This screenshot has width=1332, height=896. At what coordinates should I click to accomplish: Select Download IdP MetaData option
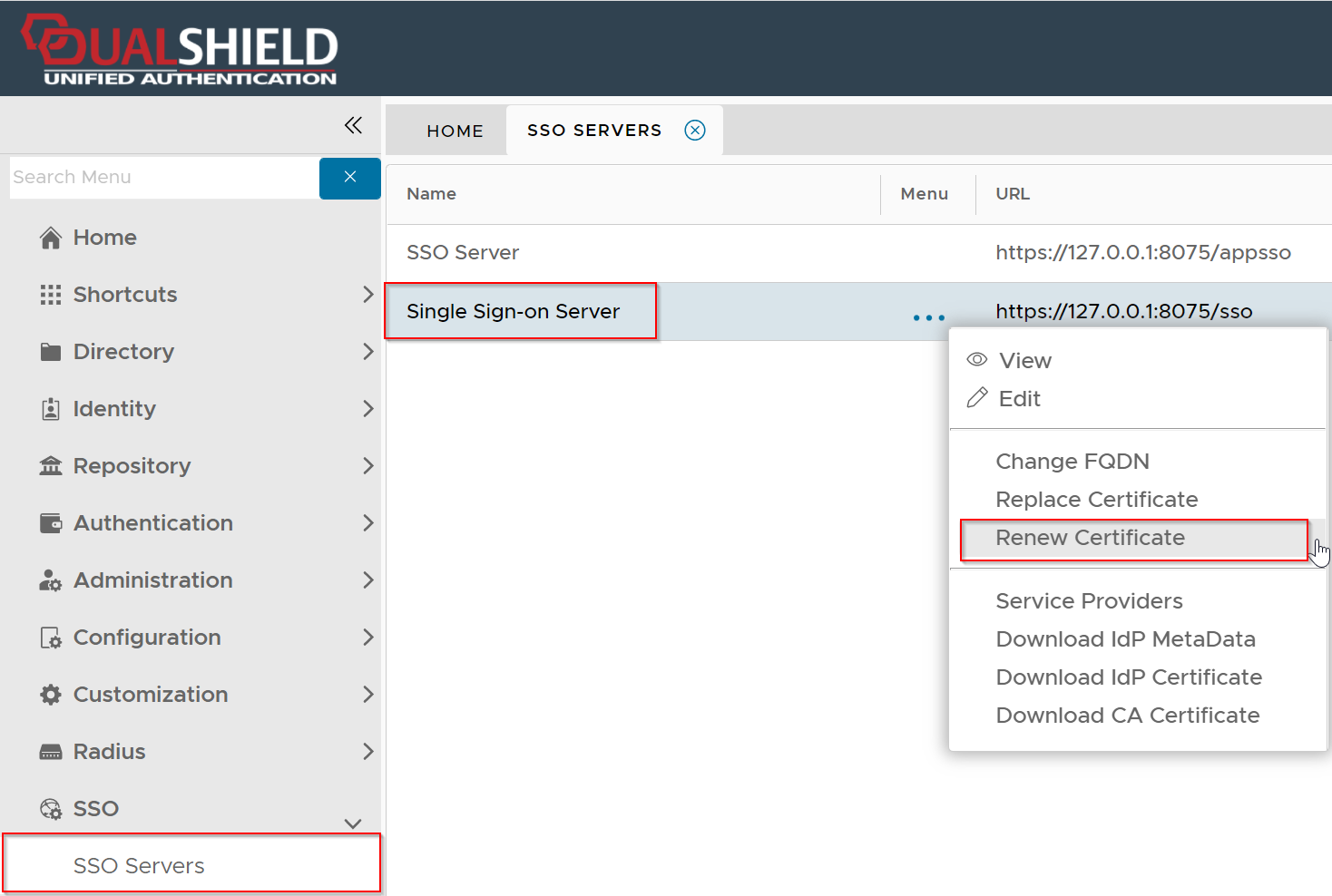click(x=1125, y=639)
